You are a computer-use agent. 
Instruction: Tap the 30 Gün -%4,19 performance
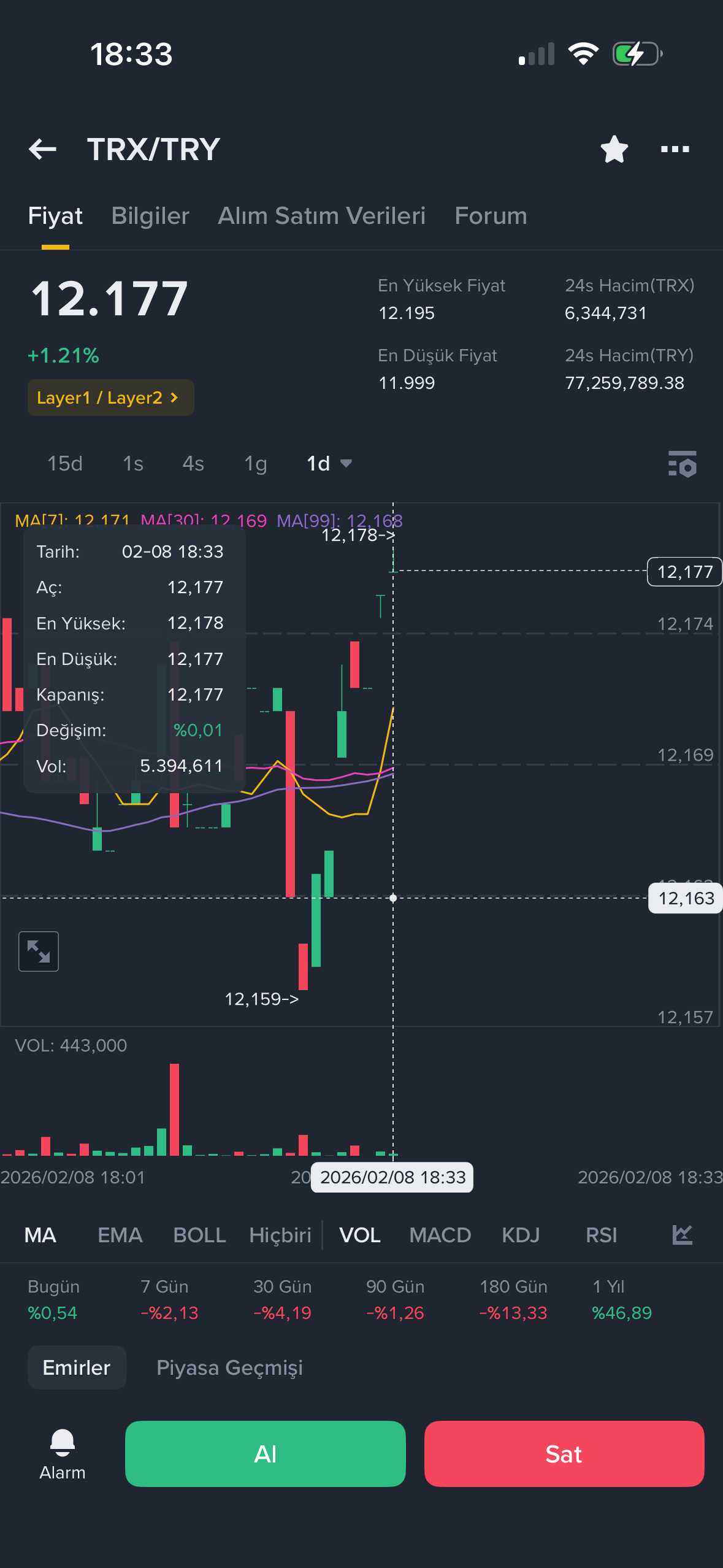[283, 1299]
